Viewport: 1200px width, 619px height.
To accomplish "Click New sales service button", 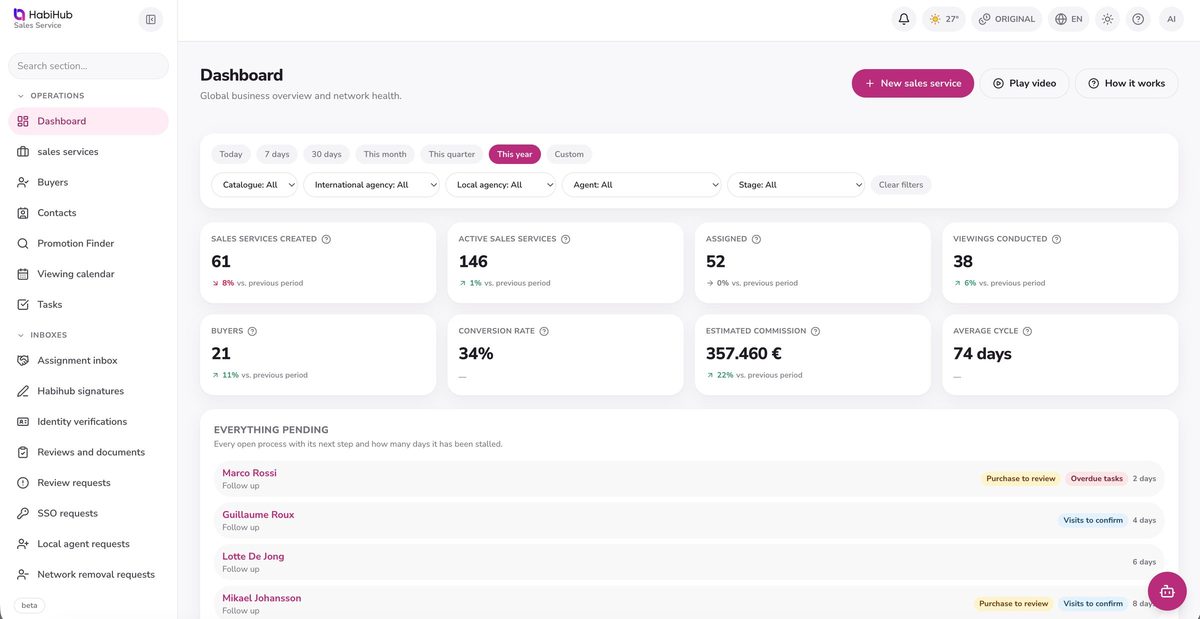I will (913, 83).
